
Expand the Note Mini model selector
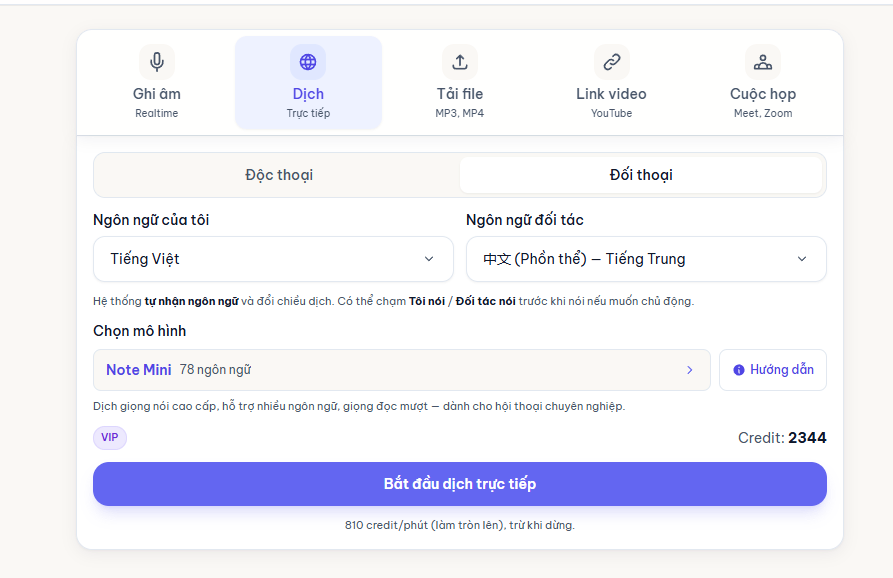click(402, 370)
